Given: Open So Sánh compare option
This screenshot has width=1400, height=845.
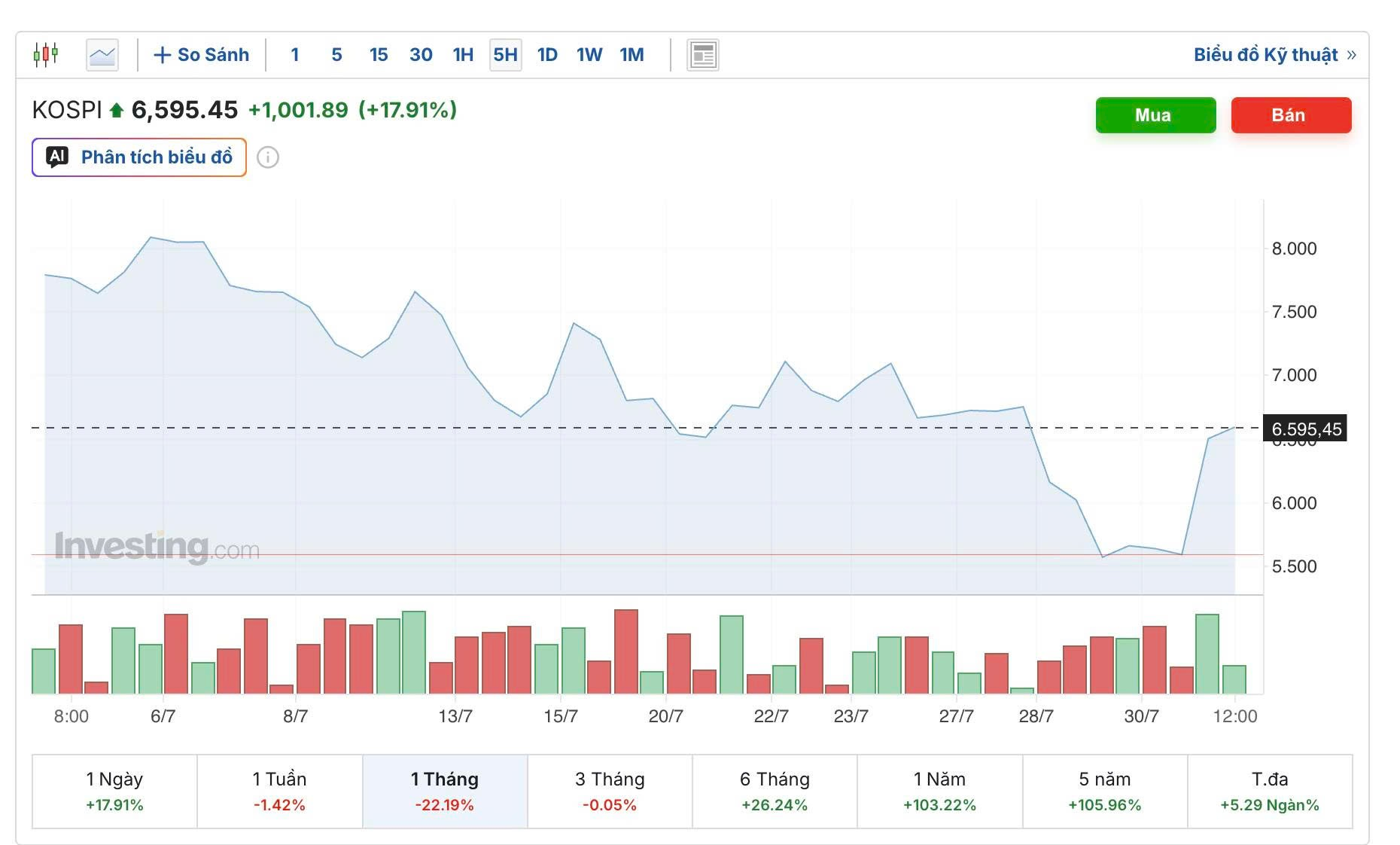Looking at the screenshot, I should click(x=201, y=55).
